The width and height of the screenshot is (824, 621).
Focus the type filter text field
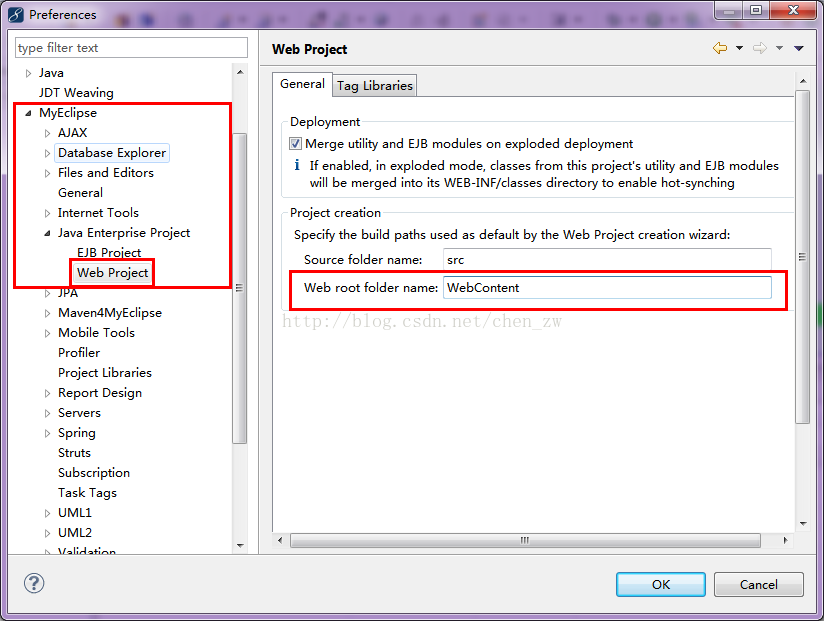click(131, 48)
